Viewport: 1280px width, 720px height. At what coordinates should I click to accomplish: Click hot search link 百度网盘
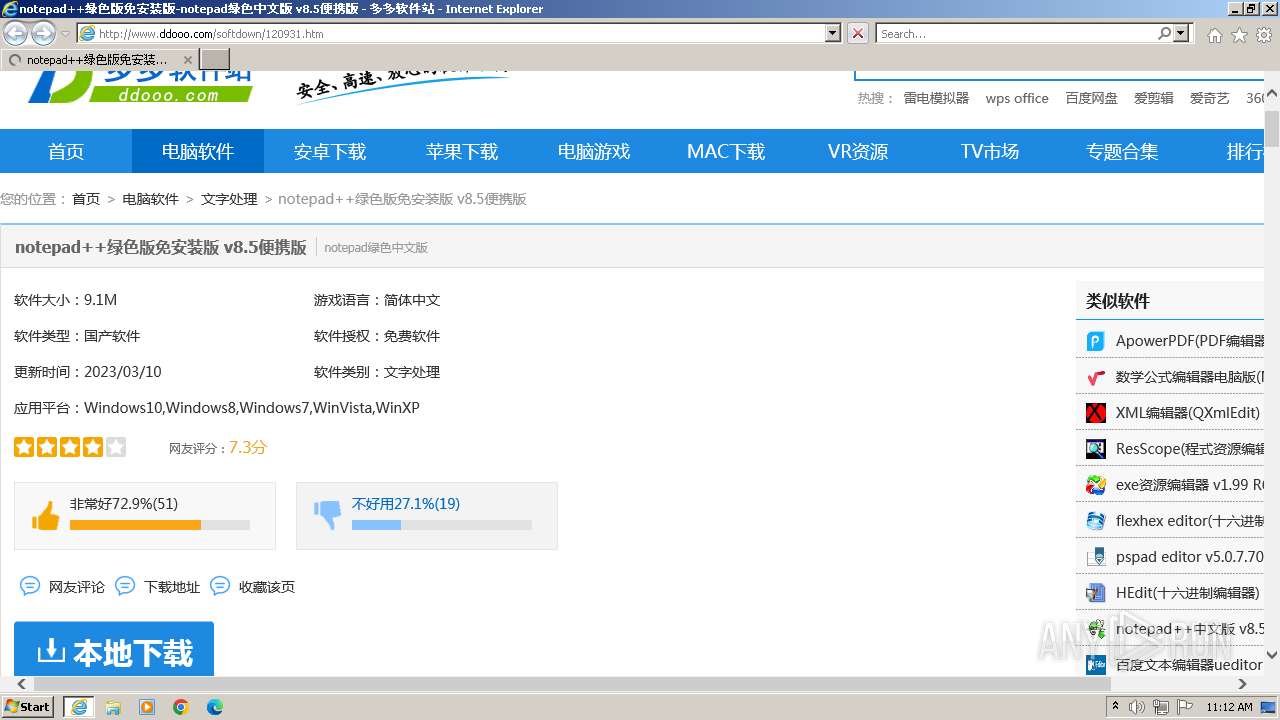point(1091,98)
